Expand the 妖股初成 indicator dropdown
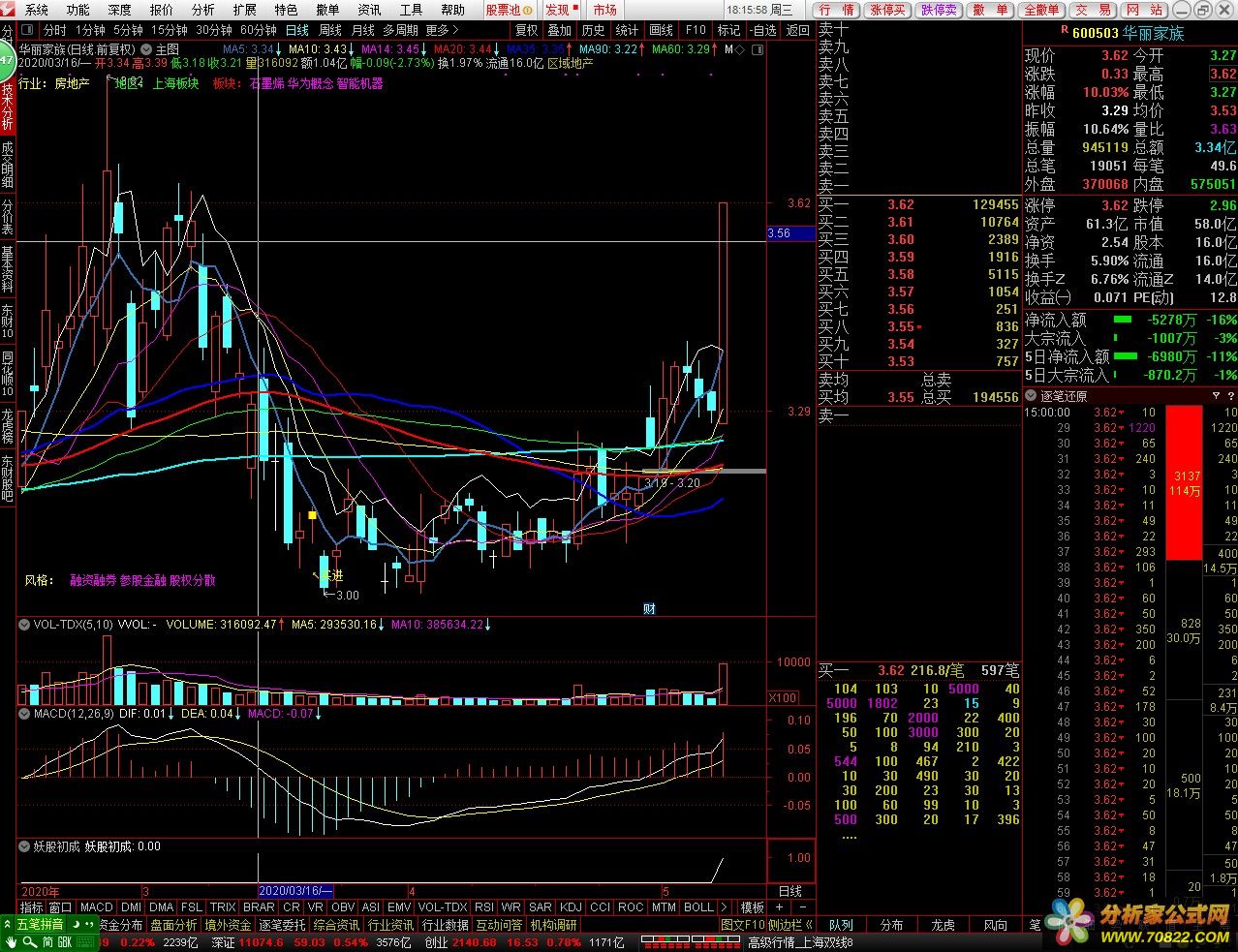The width and height of the screenshot is (1238, 952). pos(24,845)
